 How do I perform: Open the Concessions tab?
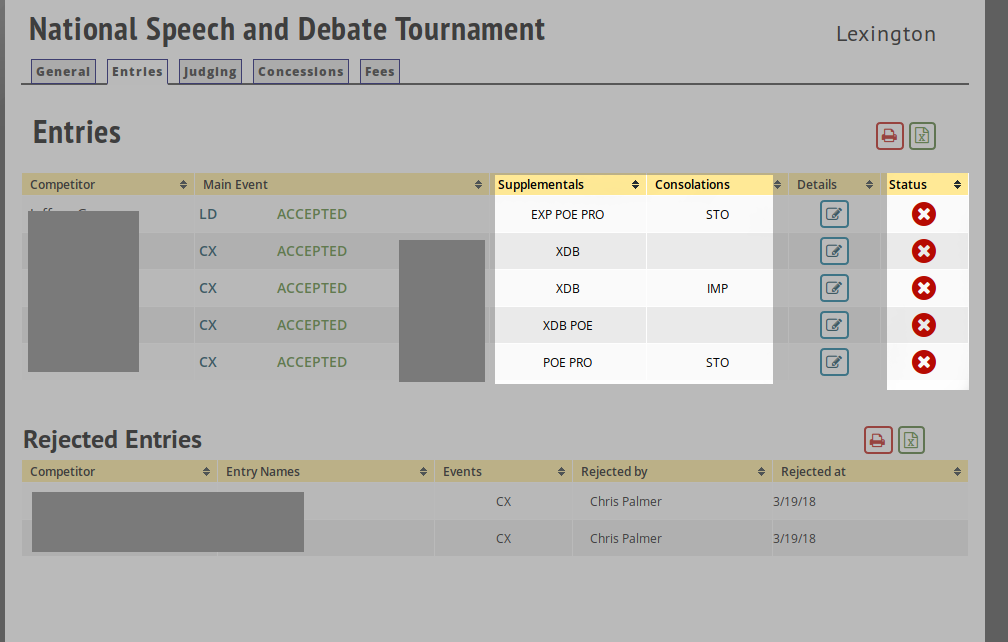click(x=300, y=72)
